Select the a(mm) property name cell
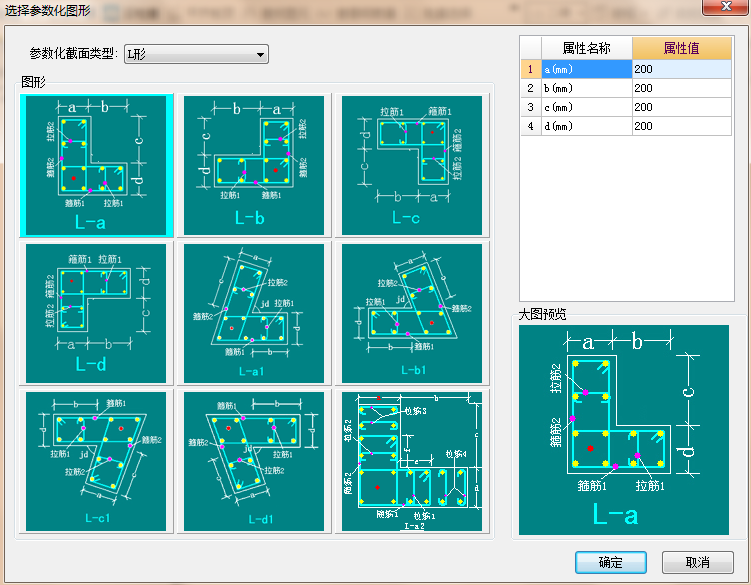 pos(587,69)
